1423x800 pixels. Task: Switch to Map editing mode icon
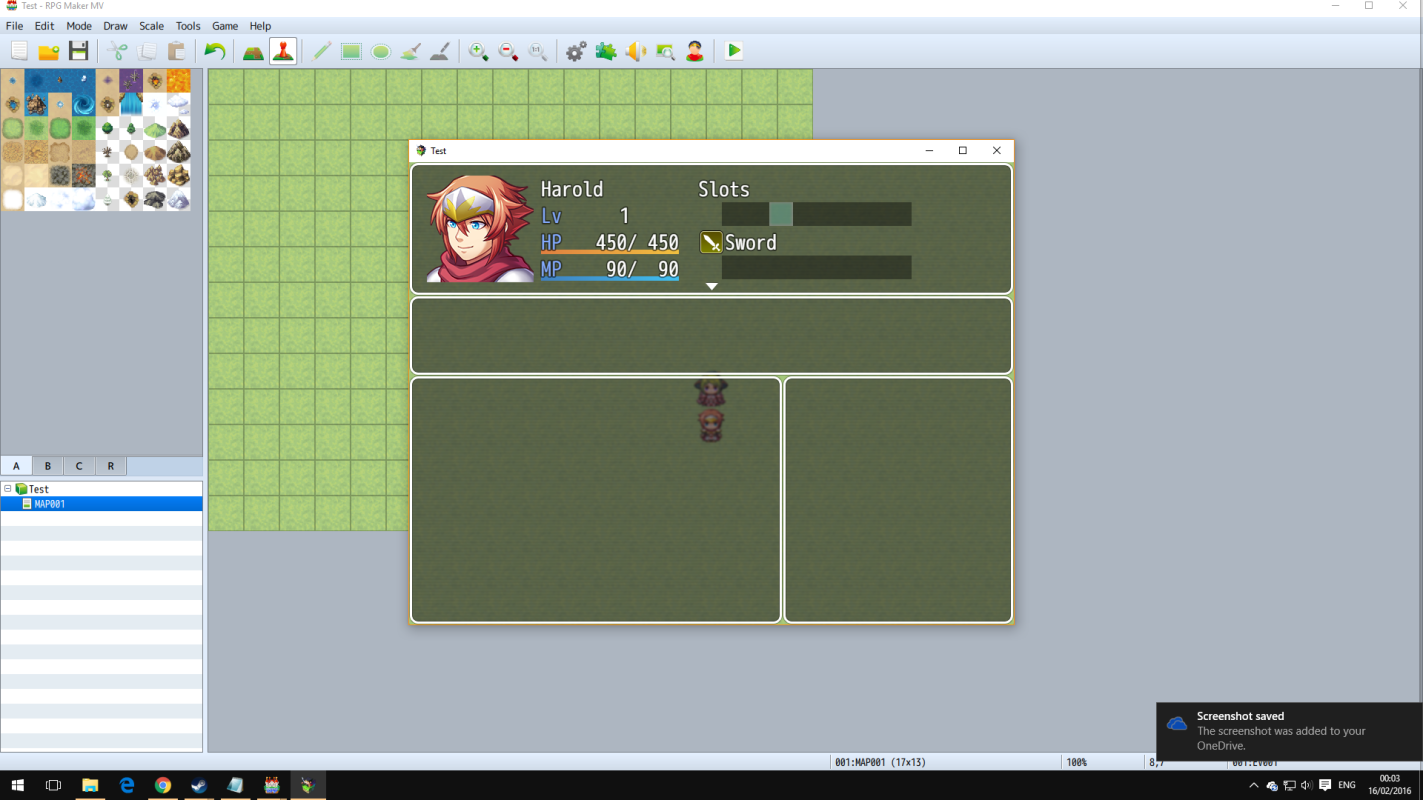click(253, 51)
